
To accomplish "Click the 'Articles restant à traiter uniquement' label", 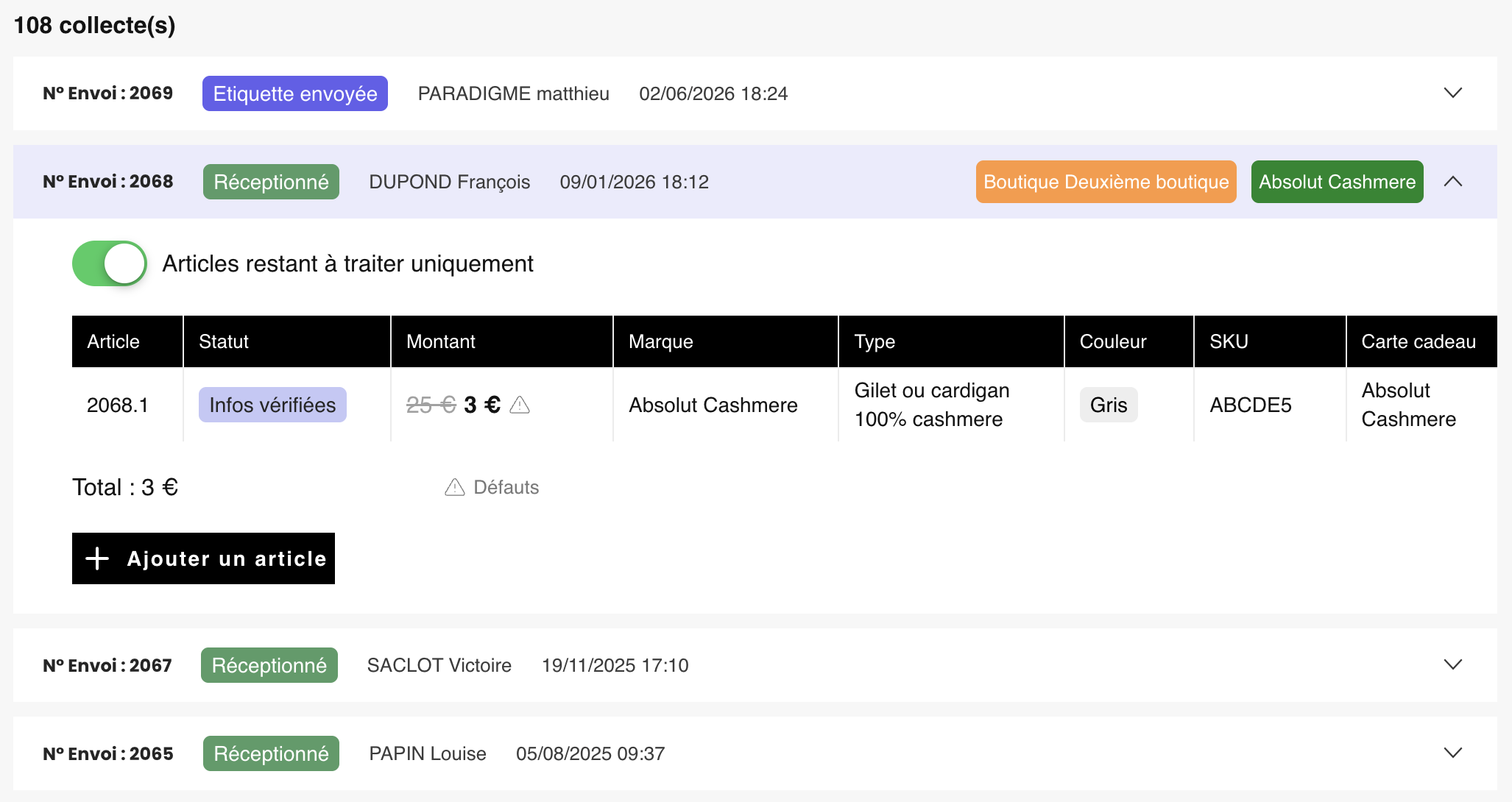I will [x=347, y=263].
